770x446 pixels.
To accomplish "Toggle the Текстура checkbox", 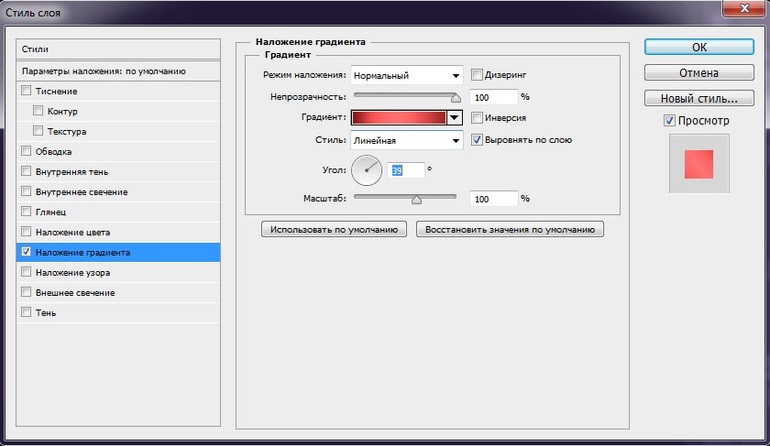I will (38, 131).
